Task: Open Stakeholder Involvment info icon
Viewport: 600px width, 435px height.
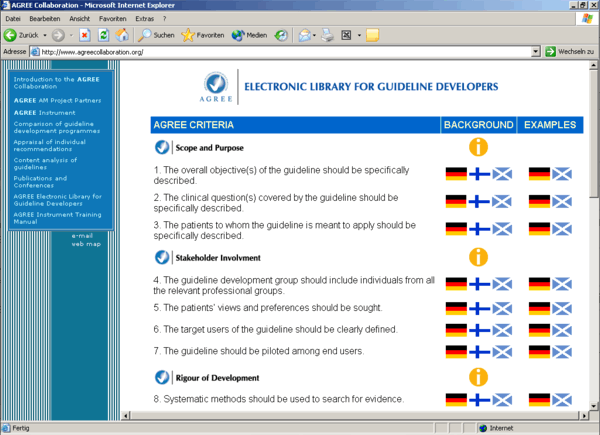Action: pyautogui.click(x=478, y=257)
